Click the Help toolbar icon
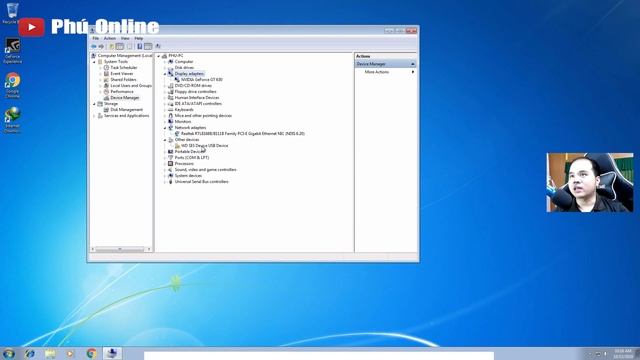The image size is (640, 360). [139, 47]
